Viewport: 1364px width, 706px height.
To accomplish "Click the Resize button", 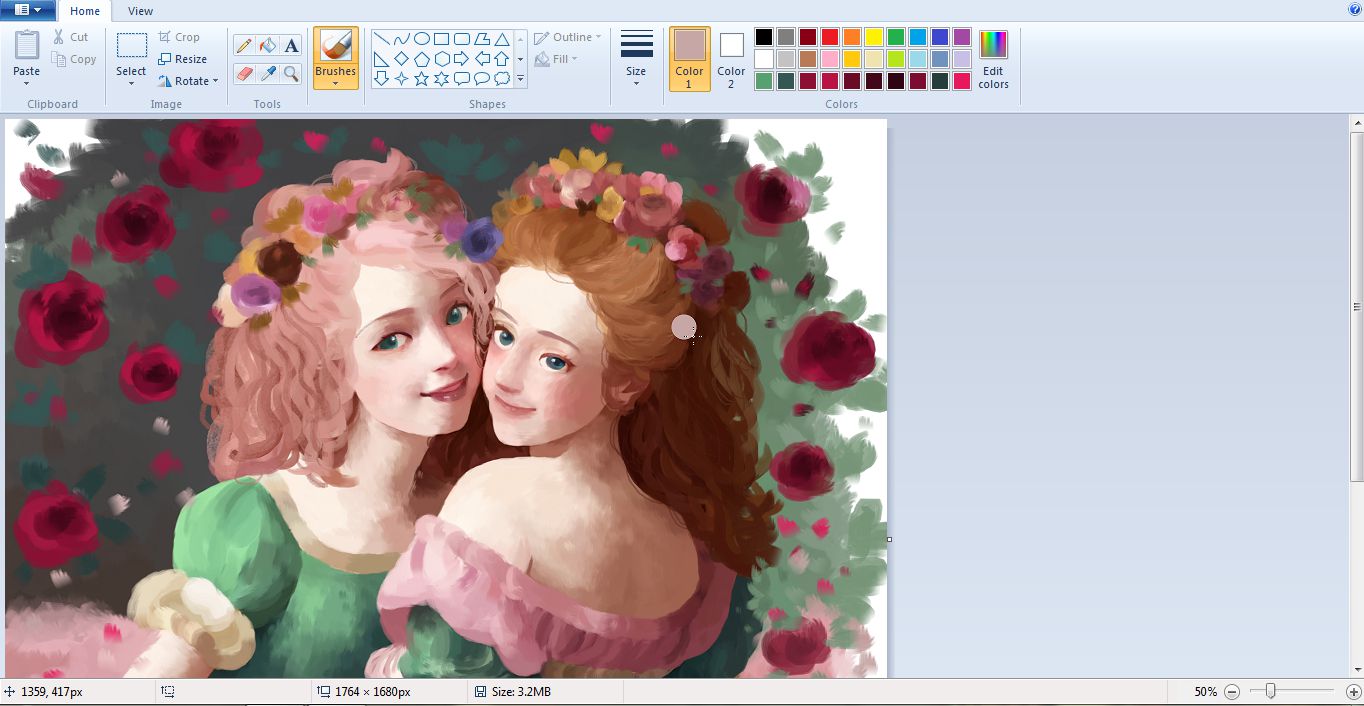I will point(183,59).
